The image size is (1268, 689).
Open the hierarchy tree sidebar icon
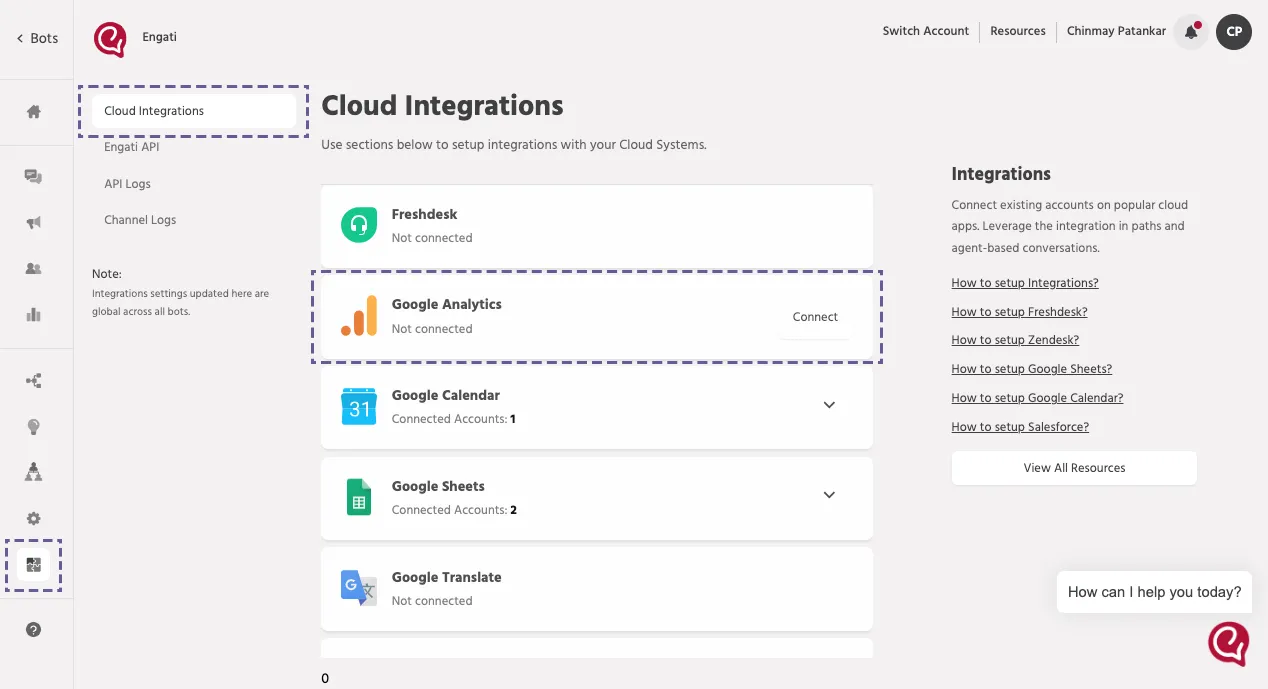(x=34, y=472)
